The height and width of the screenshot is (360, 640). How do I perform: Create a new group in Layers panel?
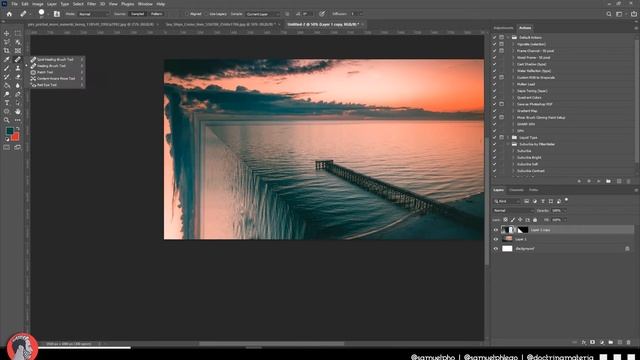coord(611,342)
